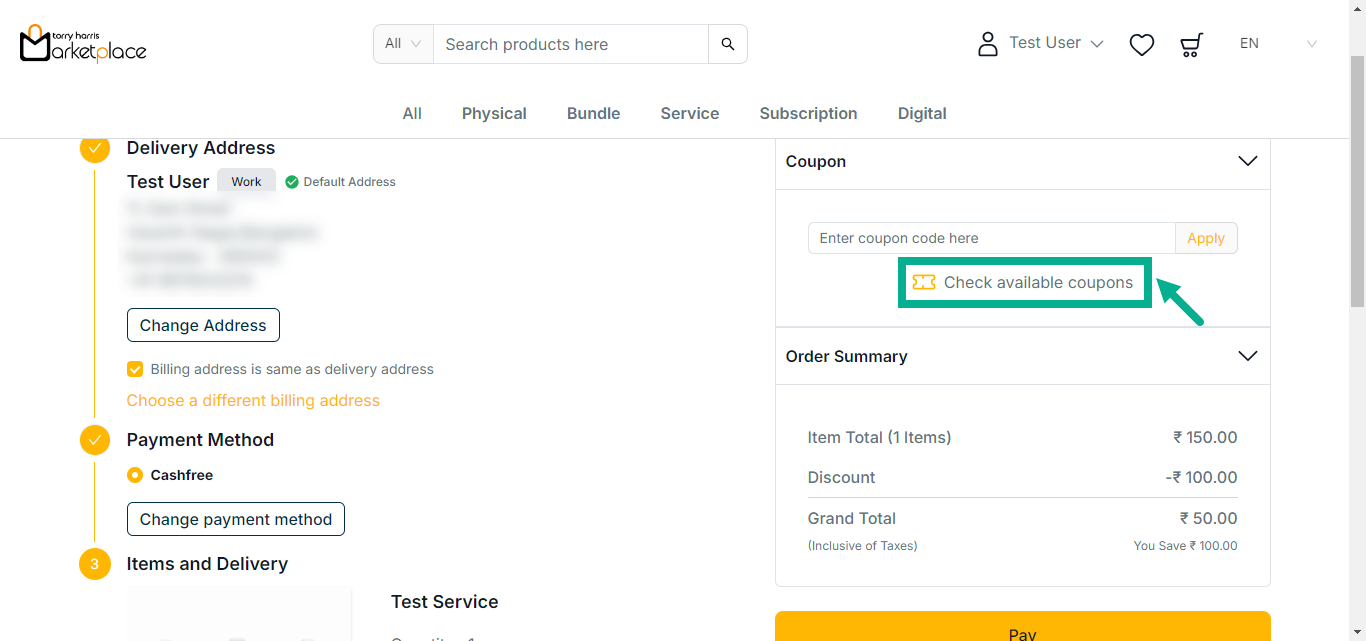The height and width of the screenshot is (641, 1366).
Task: Click the search magnifier icon
Action: pos(727,44)
